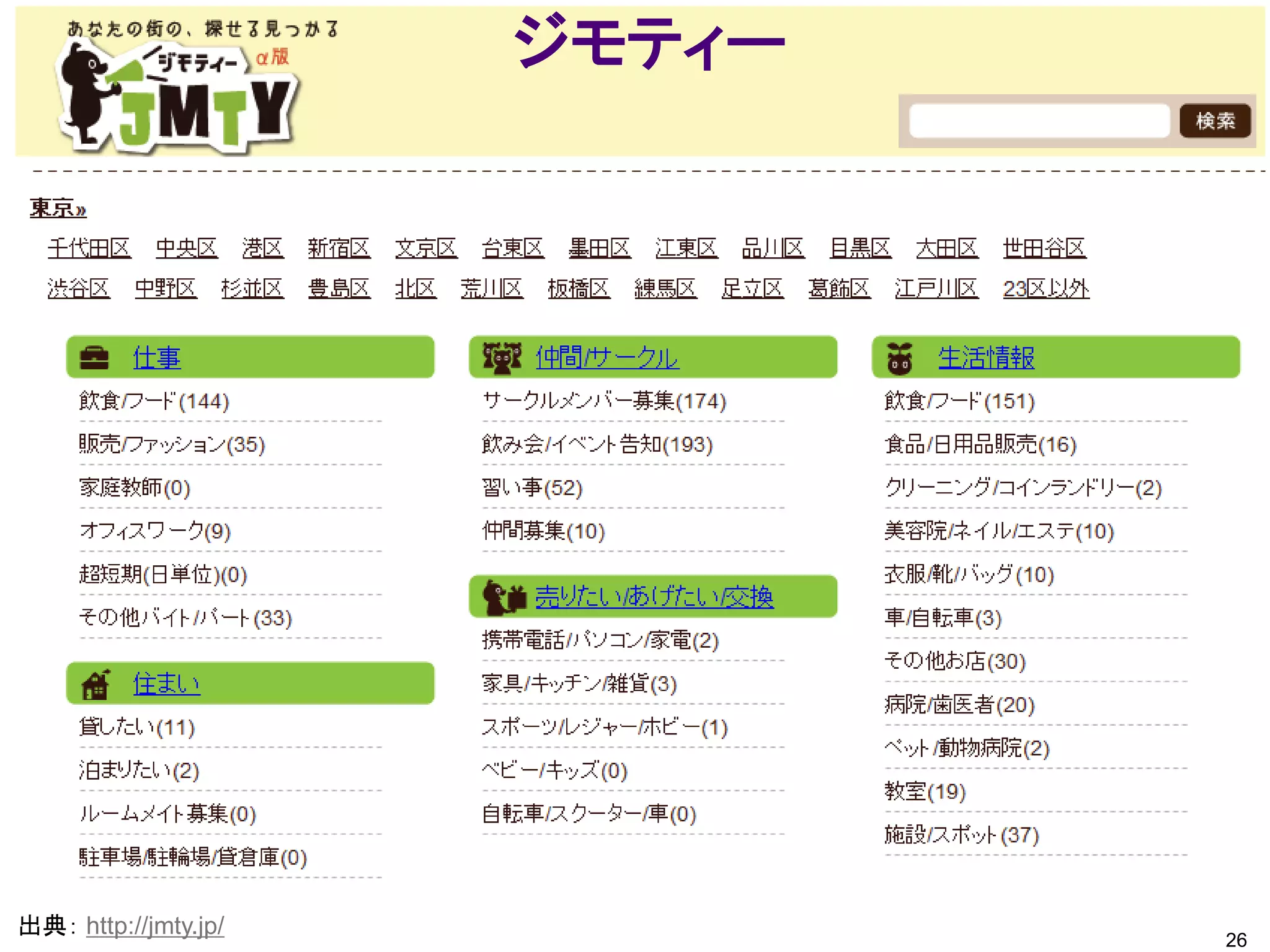Click the 検索 search button
Screen dimensions: 1270x952
(x=1215, y=120)
